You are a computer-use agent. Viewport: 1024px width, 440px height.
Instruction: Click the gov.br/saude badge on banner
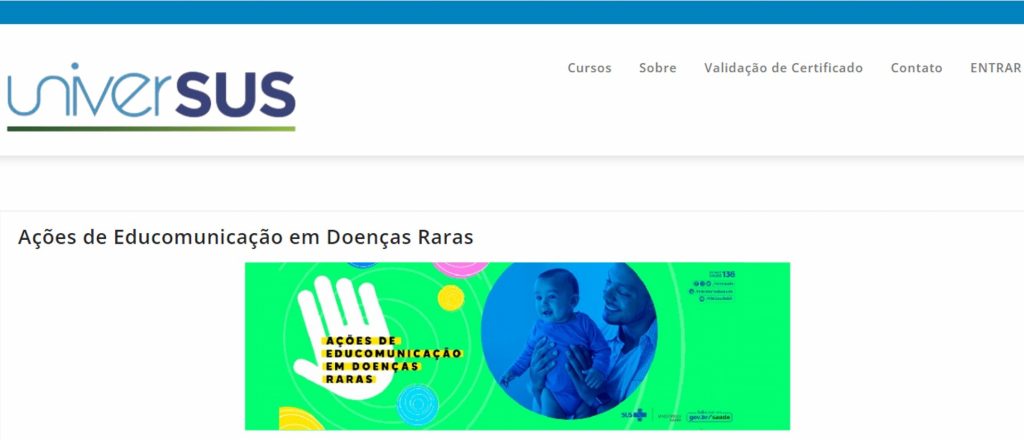tap(709, 417)
